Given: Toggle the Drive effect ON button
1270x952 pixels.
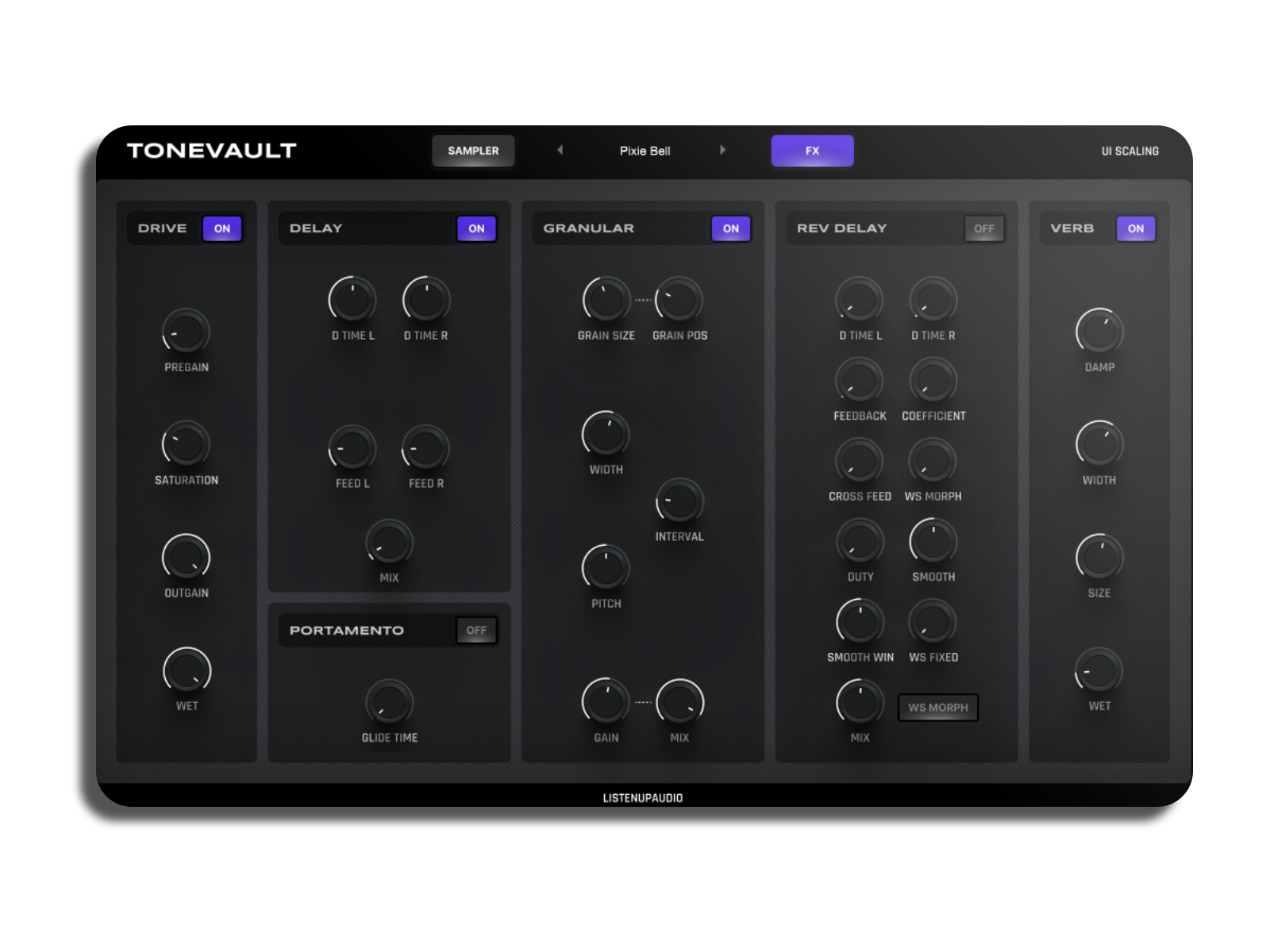Looking at the screenshot, I should [x=222, y=228].
